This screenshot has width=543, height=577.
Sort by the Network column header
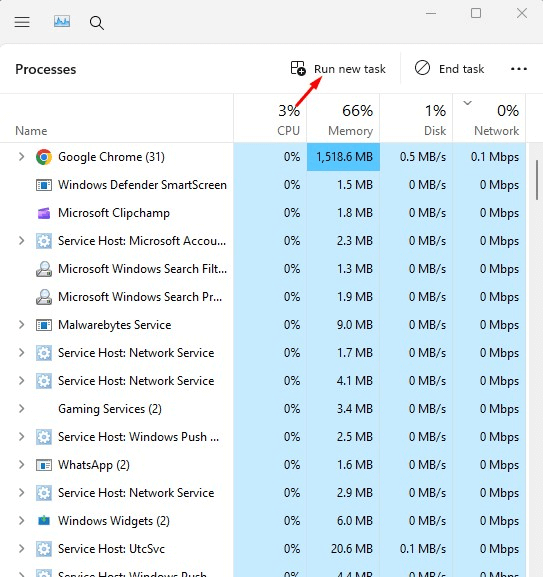[489, 118]
